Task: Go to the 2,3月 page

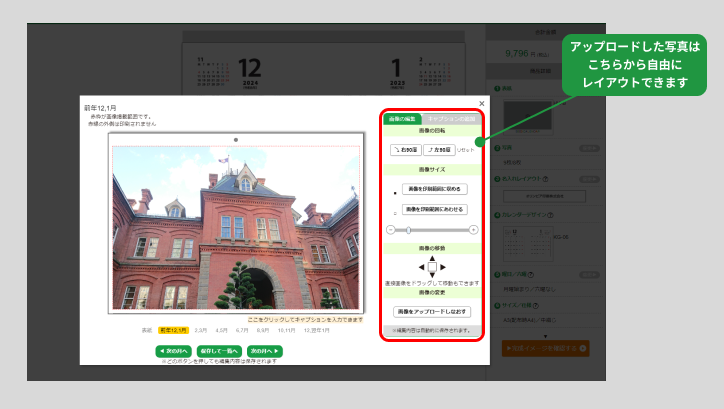Action: [201, 329]
